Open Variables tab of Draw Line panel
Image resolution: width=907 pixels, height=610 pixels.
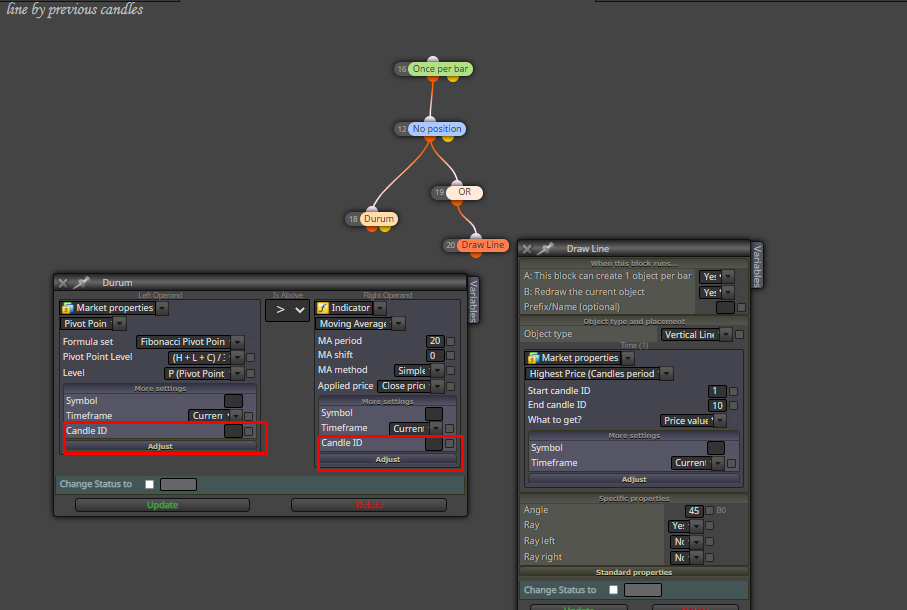tap(757, 265)
